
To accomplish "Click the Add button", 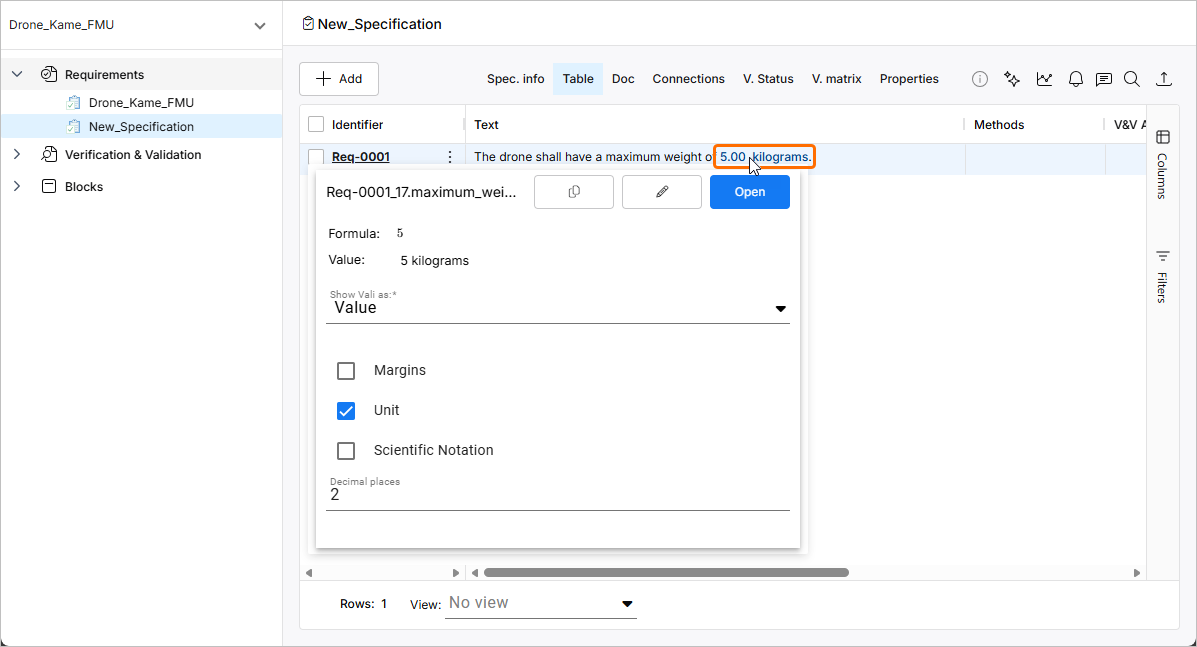I will (339, 79).
